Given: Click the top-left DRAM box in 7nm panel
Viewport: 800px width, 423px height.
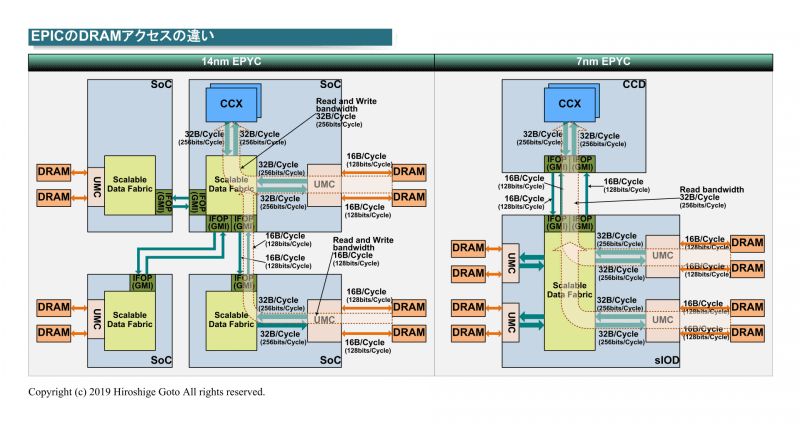Looking at the screenshot, I should 468,248.
